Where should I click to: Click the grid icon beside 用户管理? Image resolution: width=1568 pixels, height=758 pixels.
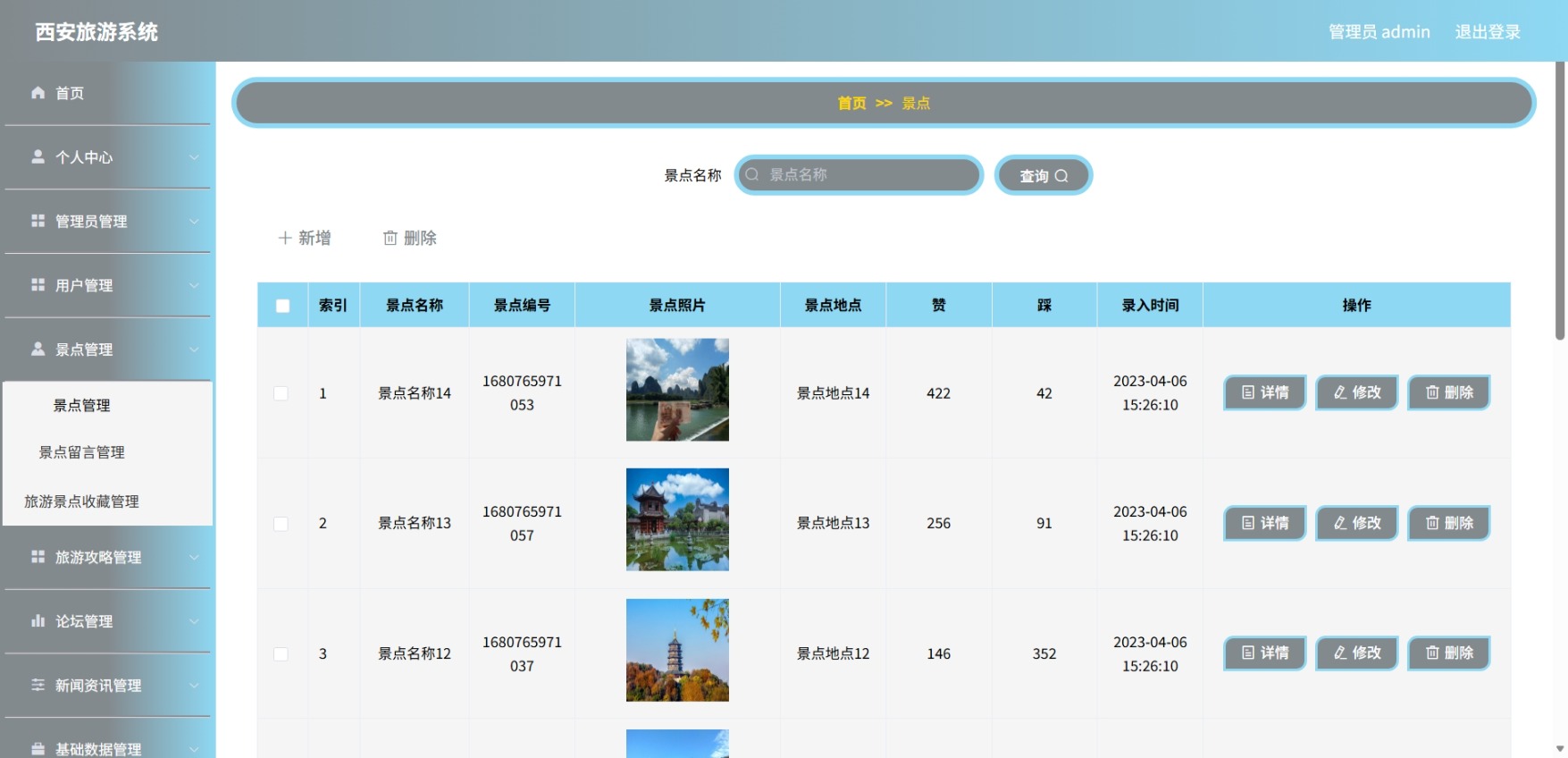click(38, 285)
